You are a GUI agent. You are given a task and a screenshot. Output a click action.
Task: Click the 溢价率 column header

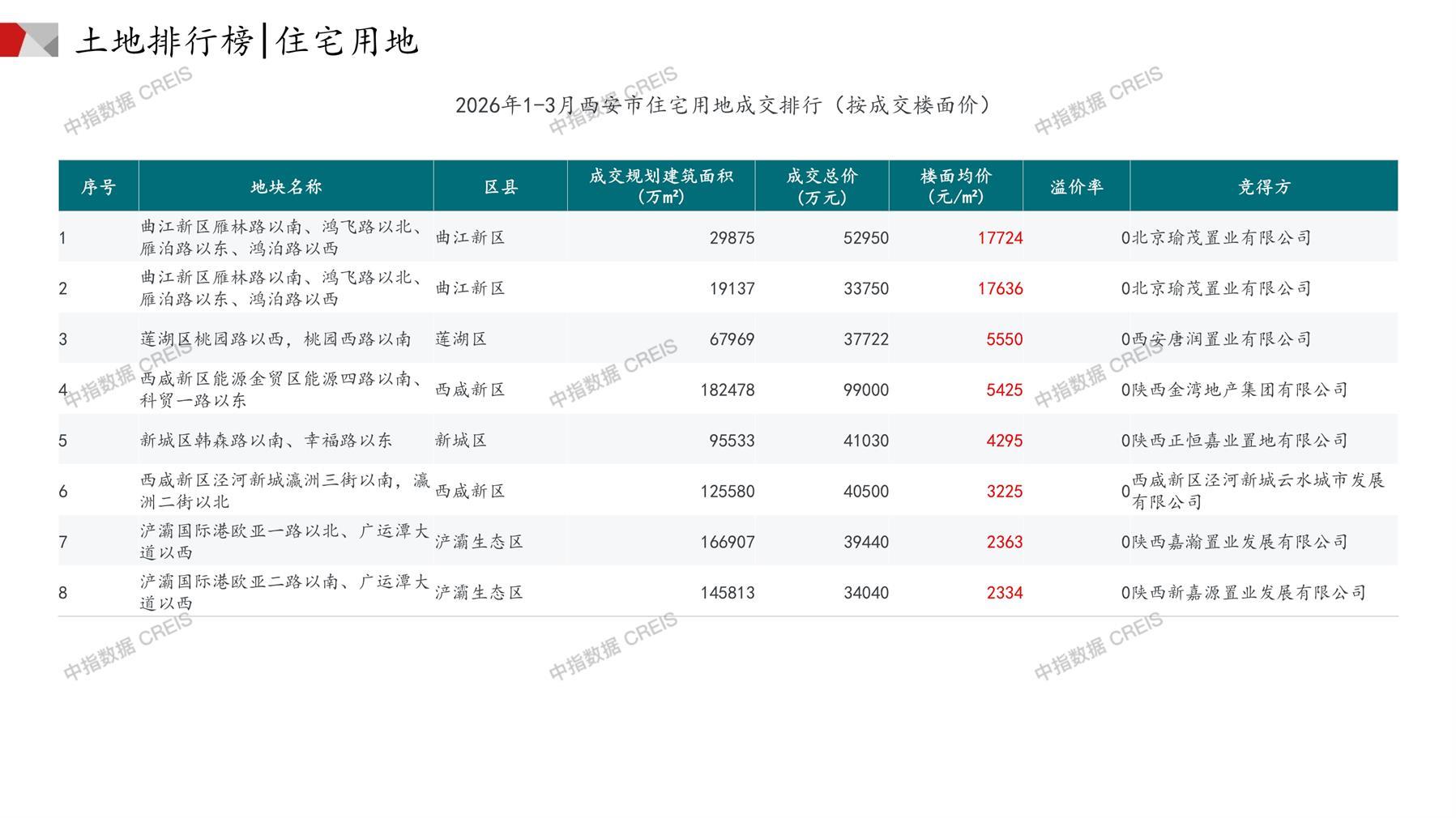tap(1076, 187)
